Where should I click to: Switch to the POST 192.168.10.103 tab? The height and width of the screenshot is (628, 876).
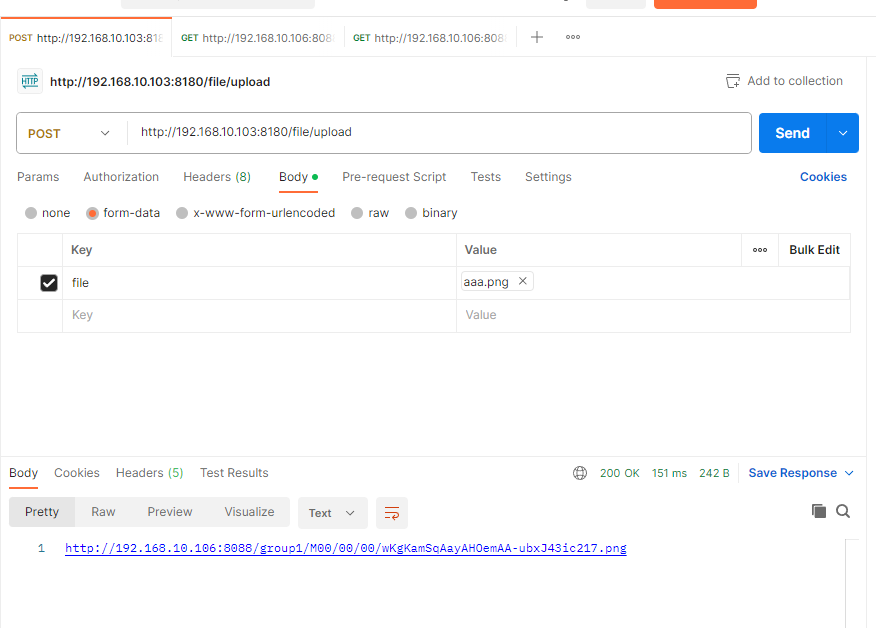(x=86, y=38)
